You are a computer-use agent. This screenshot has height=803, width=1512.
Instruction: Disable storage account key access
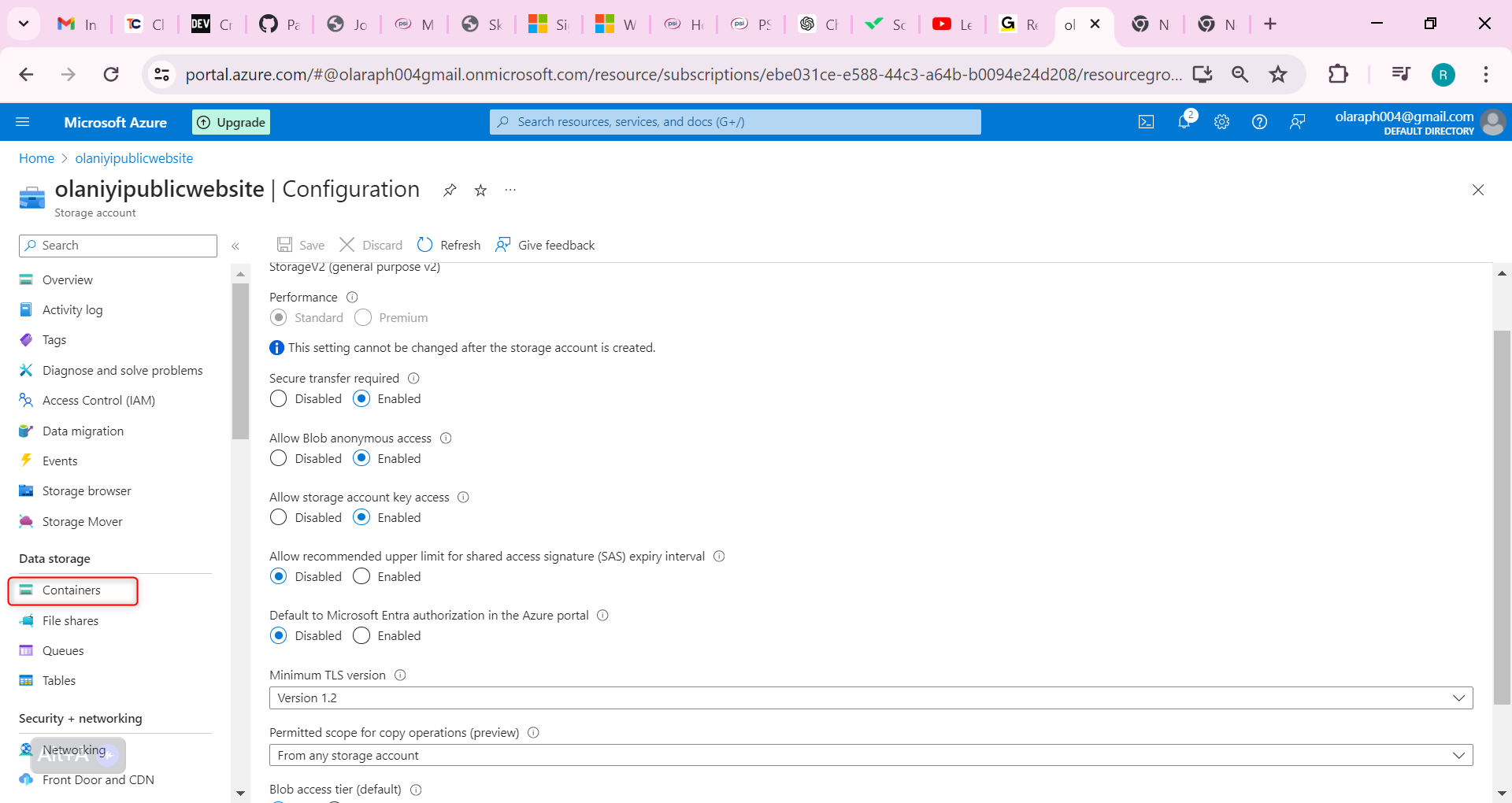point(278,517)
